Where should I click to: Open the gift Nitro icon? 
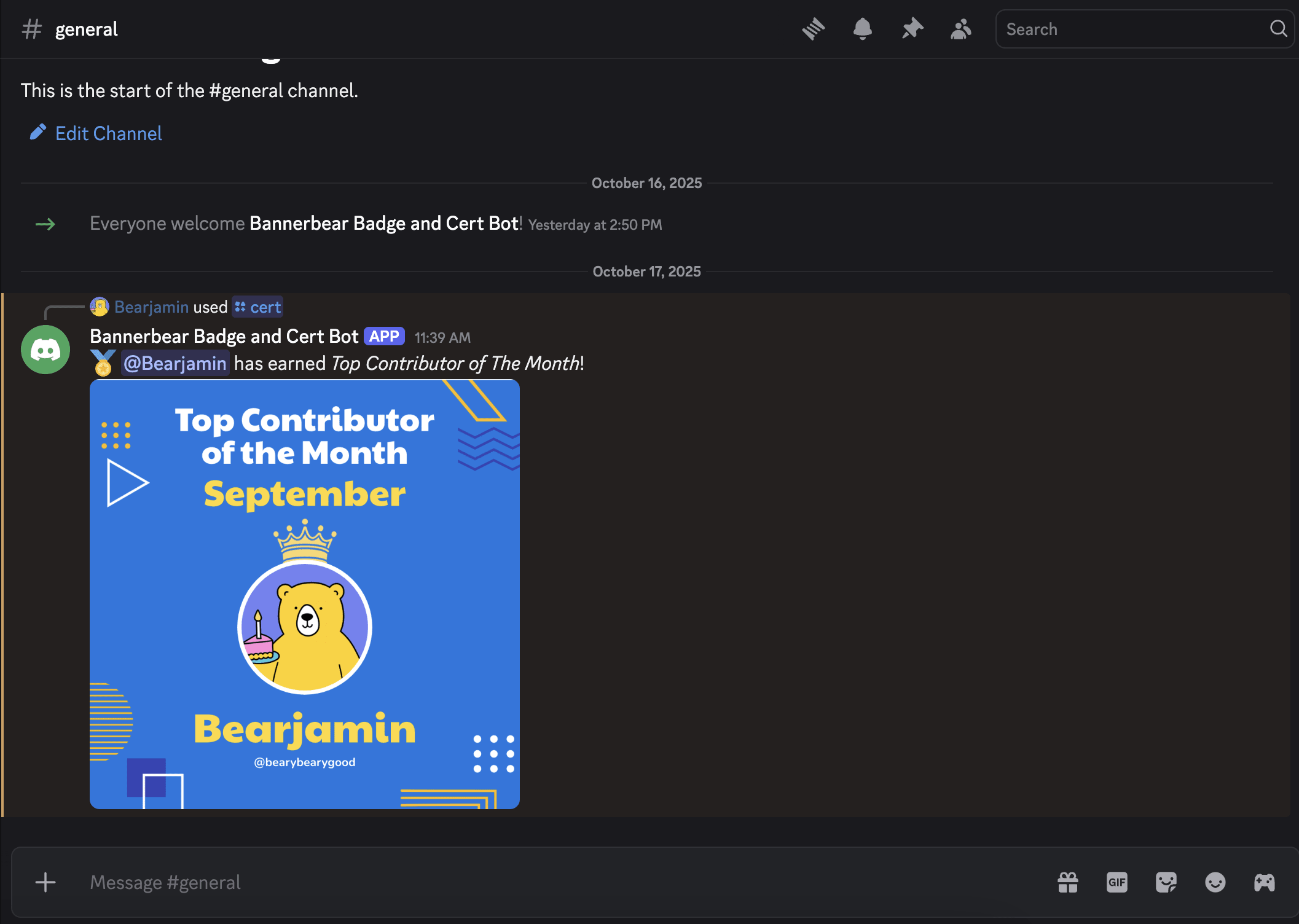[1068, 883]
